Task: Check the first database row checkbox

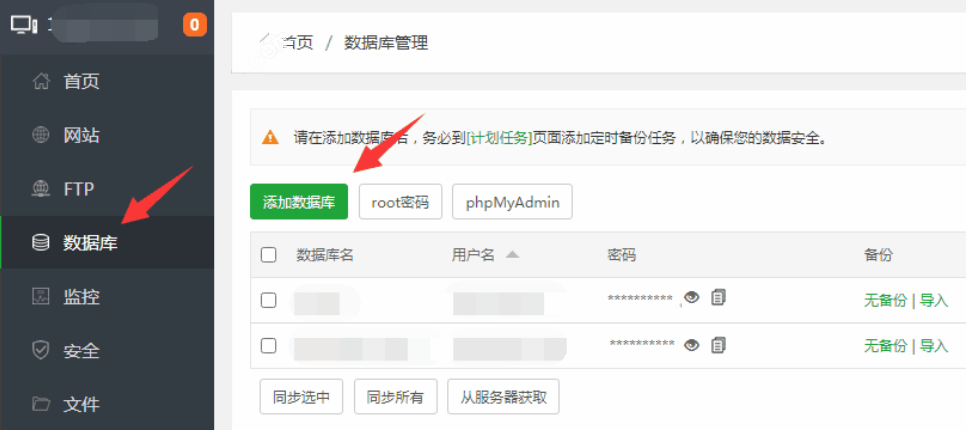Action: 268,300
